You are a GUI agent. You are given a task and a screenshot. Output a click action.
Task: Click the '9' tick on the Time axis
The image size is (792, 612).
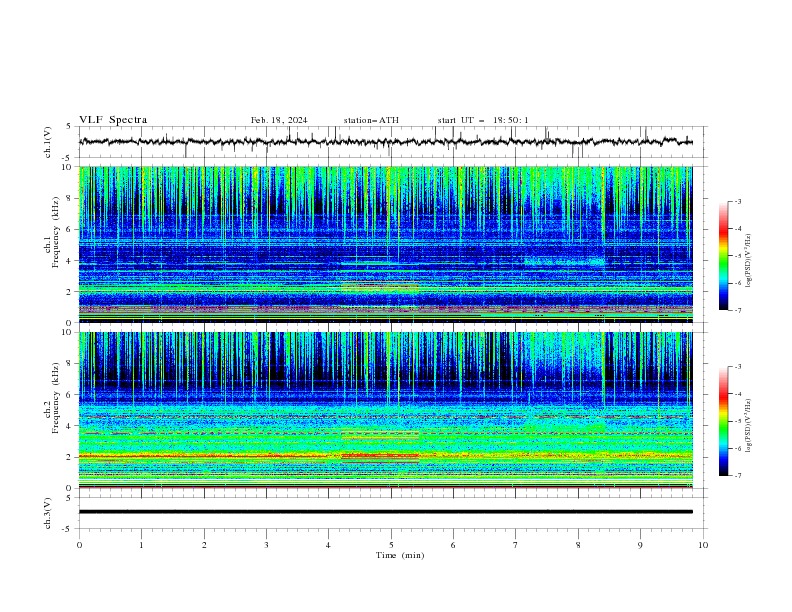coord(640,545)
